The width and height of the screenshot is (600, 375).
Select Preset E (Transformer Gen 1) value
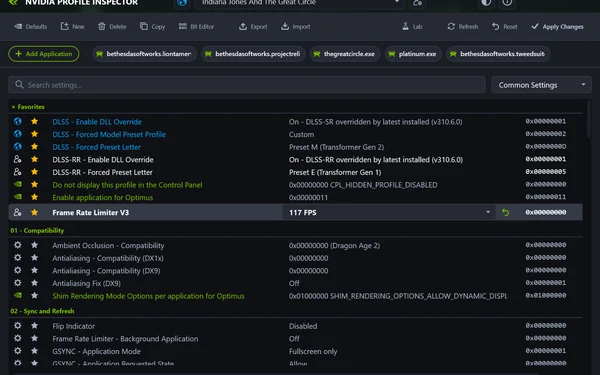click(335, 172)
